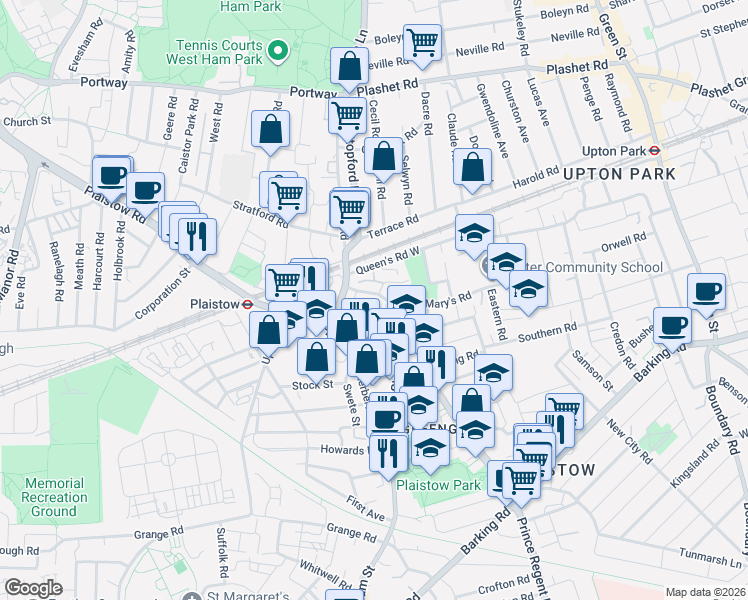Select the shopping bag marker above Harold Rd
This screenshot has width=748, height=600.
[x=472, y=170]
